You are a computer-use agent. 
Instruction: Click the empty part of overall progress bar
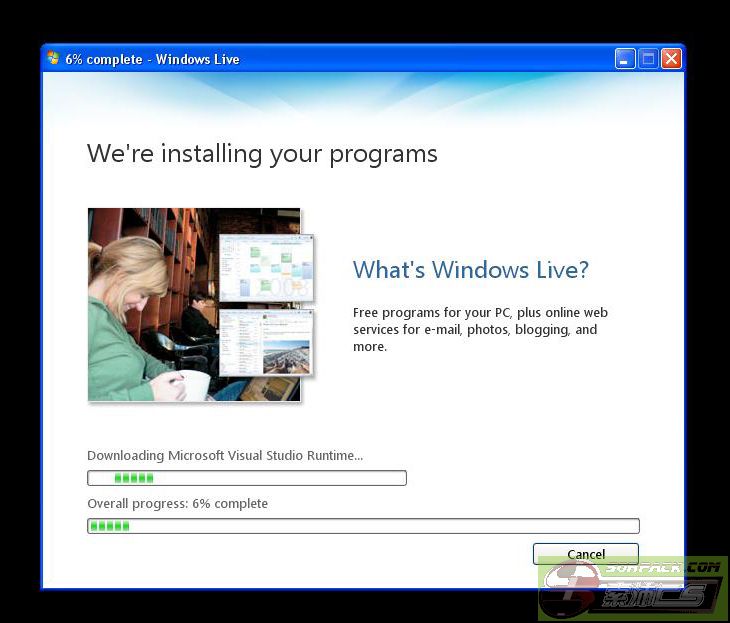tap(380, 526)
